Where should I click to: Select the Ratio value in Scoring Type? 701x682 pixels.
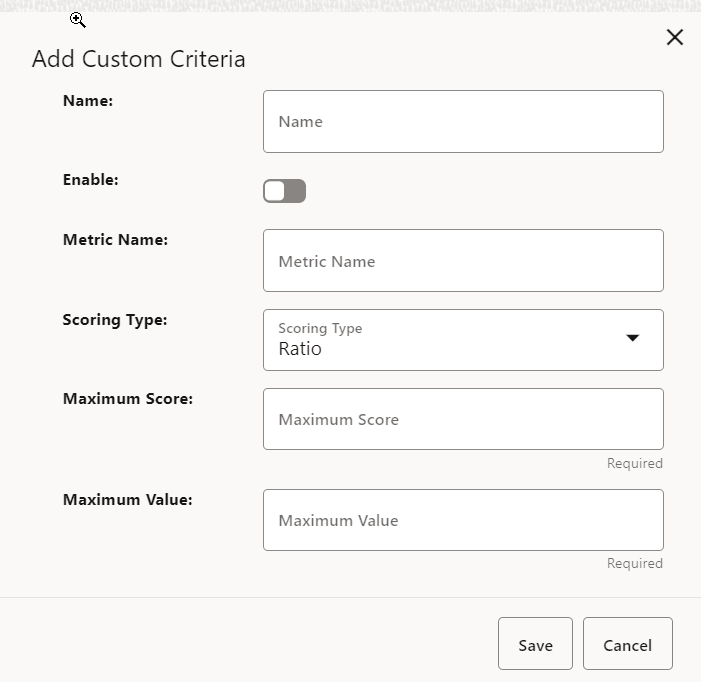click(x=300, y=349)
